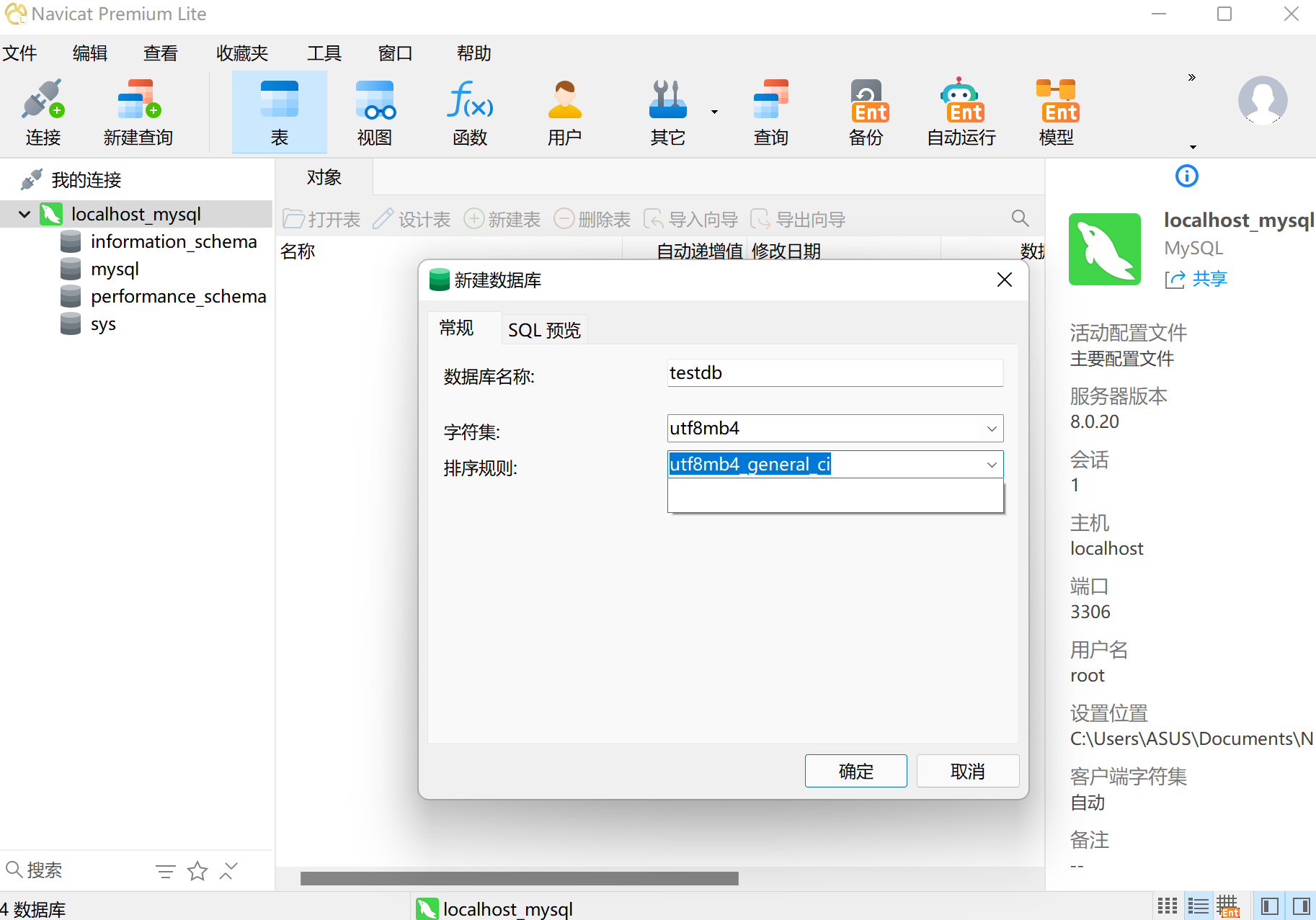Image resolution: width=1316 pixels, height=920 pixels.
Task: Select the 常规 tab in dialog
Action: tap(456, 329)
